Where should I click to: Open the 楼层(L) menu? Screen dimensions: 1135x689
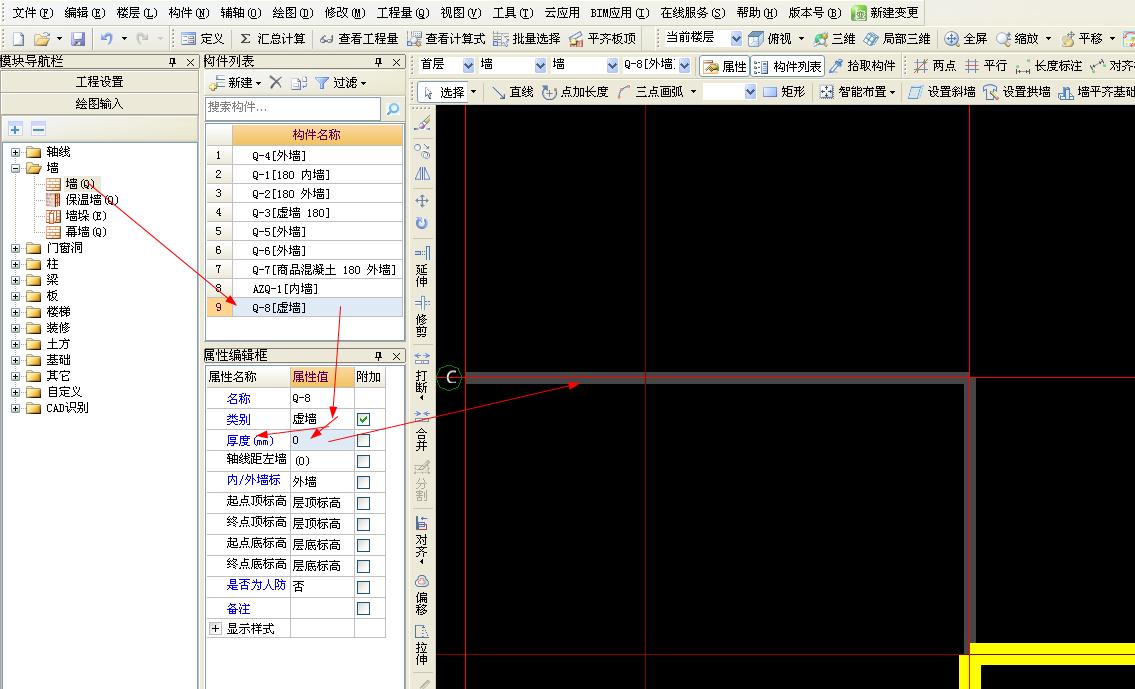(x=137, y=12)
